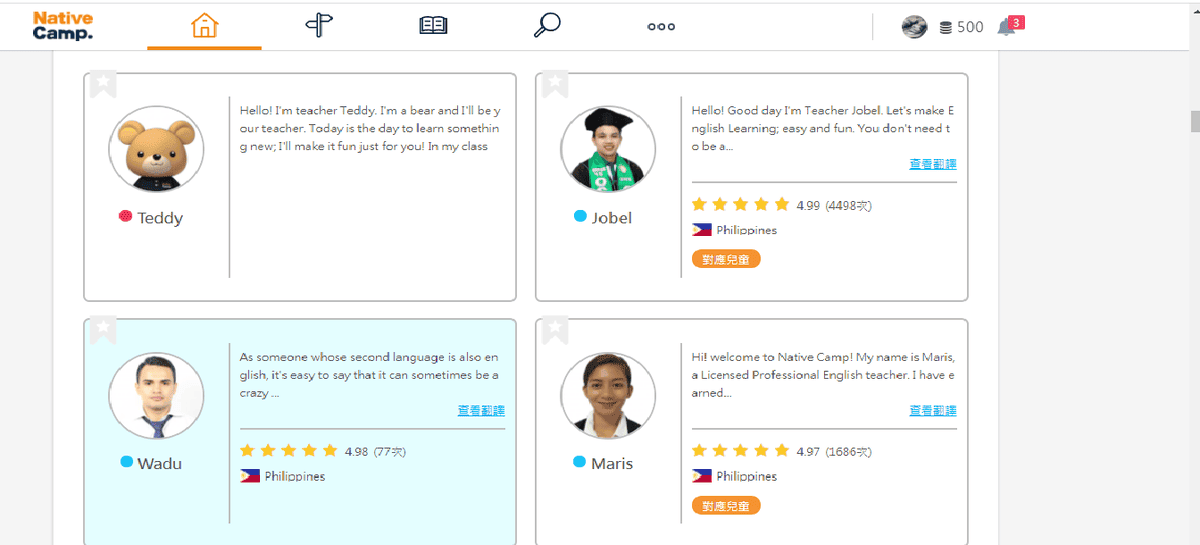Toggle bookmark star on Wadu's card
Screen dimensions: 1200x545
pos(103,329)
